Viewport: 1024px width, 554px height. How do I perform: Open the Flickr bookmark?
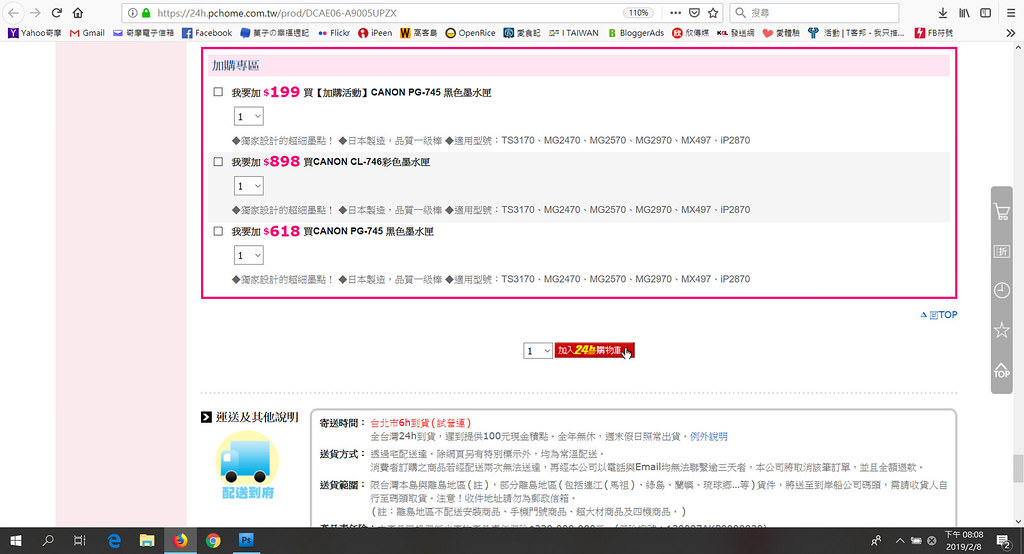point(334,33)
